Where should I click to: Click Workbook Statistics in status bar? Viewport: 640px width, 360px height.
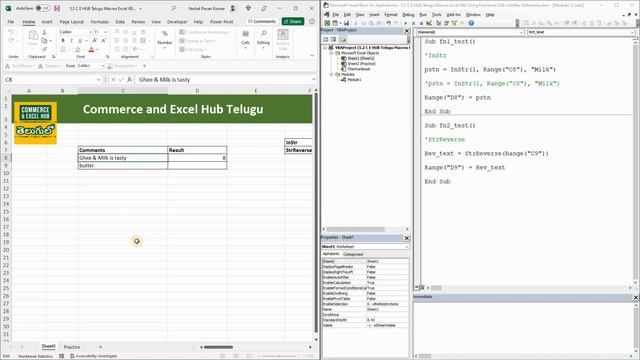pos(35,356)
